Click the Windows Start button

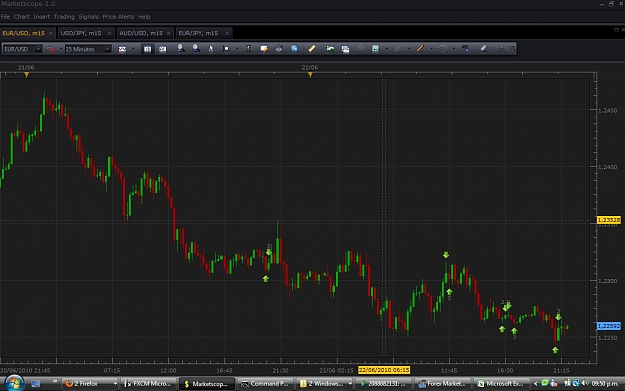point(14,383)
